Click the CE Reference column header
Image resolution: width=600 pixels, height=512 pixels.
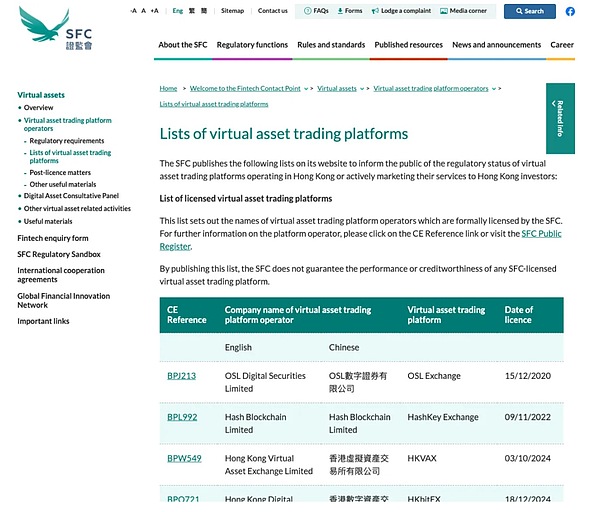pyautogui.click(x=186, y=315)
